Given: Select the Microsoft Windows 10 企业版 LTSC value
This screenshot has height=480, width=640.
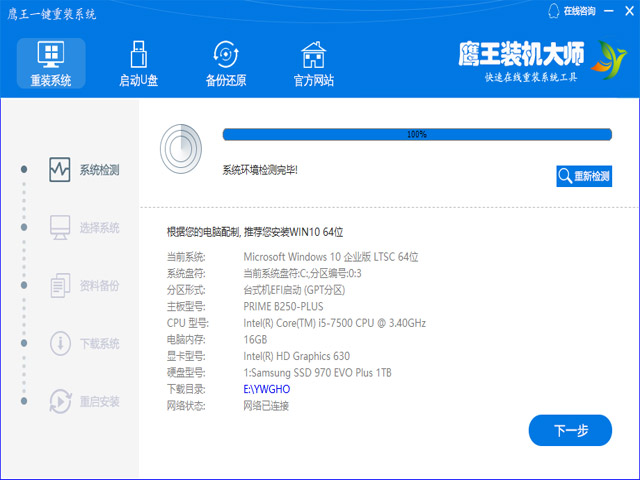Looking at the screenshot, I should click(x=331, y=257).
